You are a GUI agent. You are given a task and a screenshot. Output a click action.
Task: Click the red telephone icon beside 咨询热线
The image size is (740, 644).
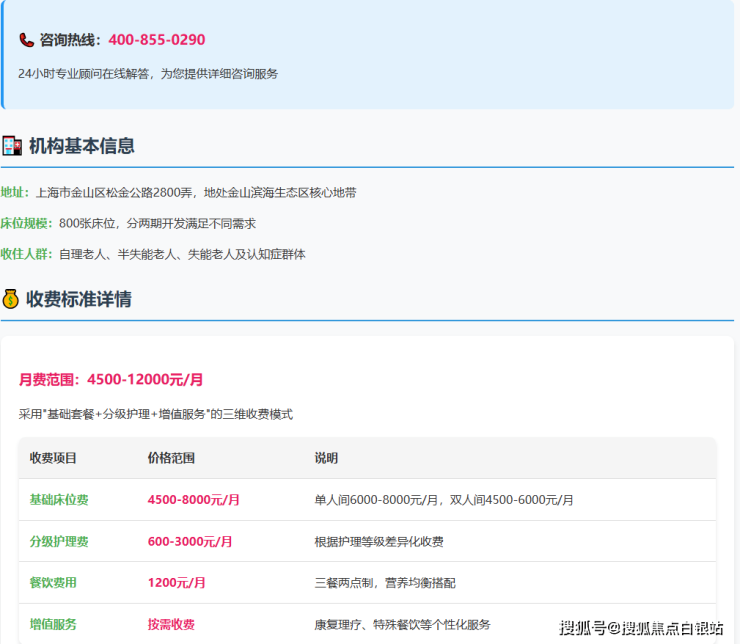[26, 41]
